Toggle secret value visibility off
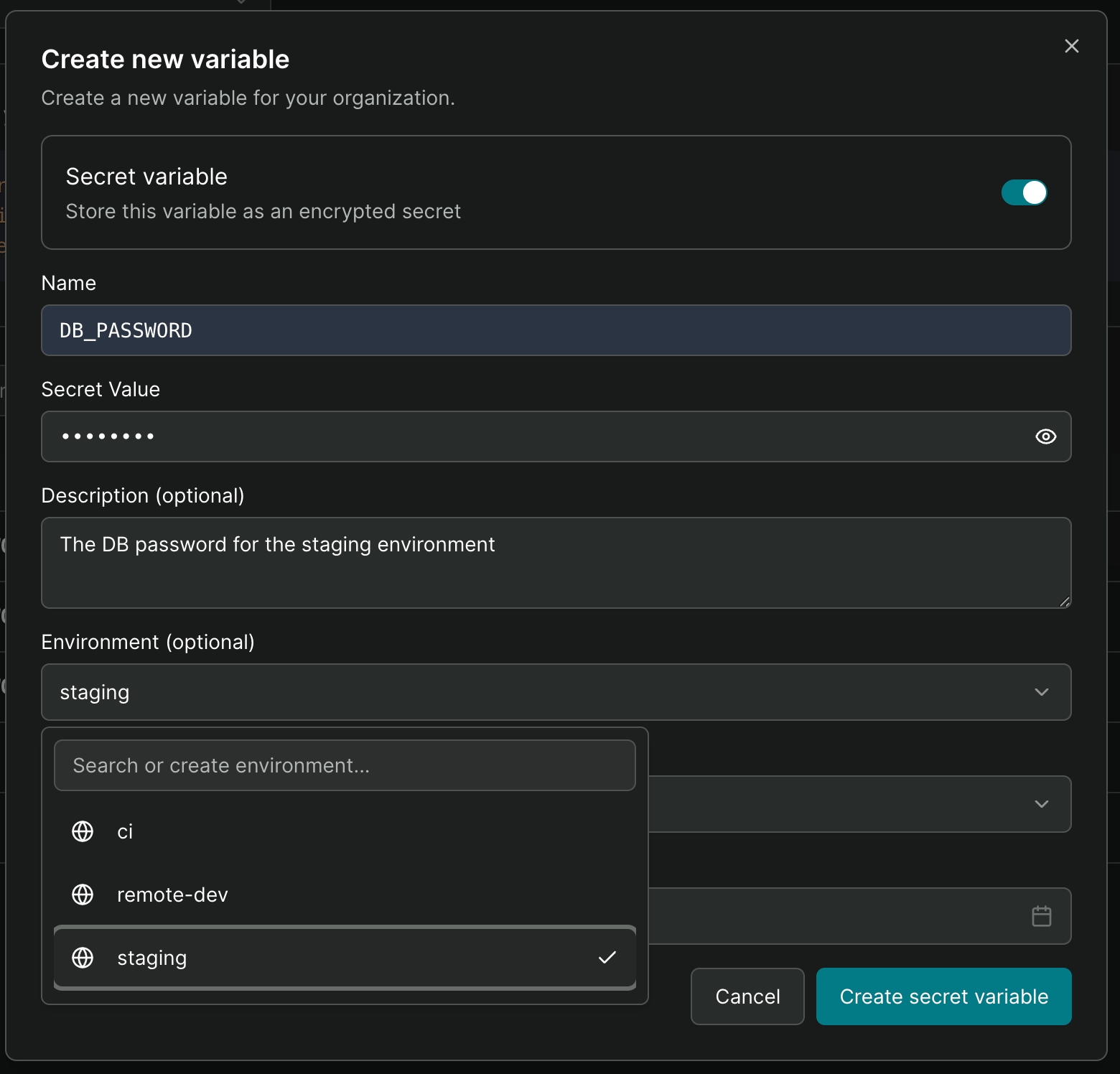 [1045, 436]
